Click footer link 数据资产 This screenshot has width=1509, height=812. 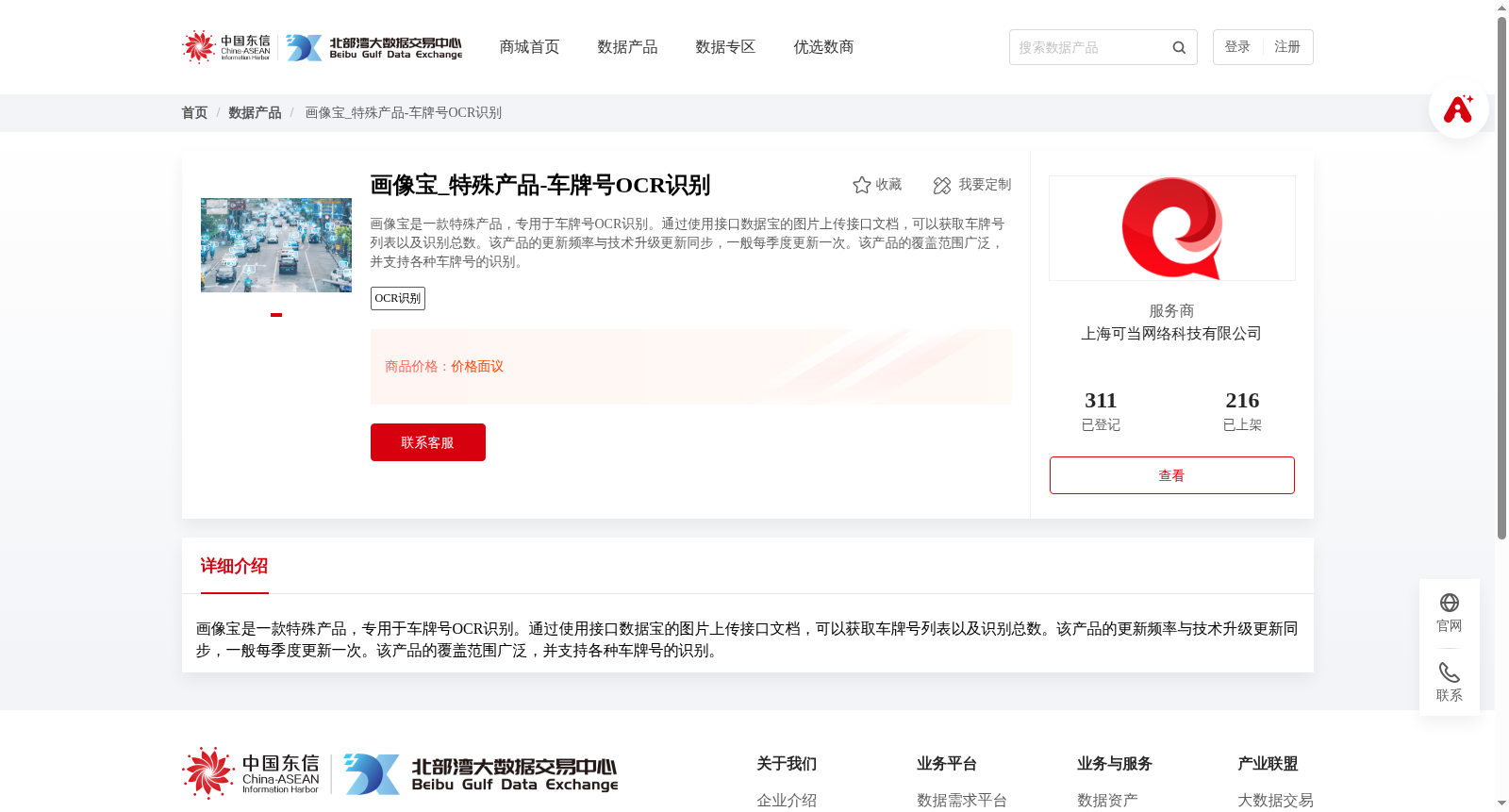coord(1107,801)
